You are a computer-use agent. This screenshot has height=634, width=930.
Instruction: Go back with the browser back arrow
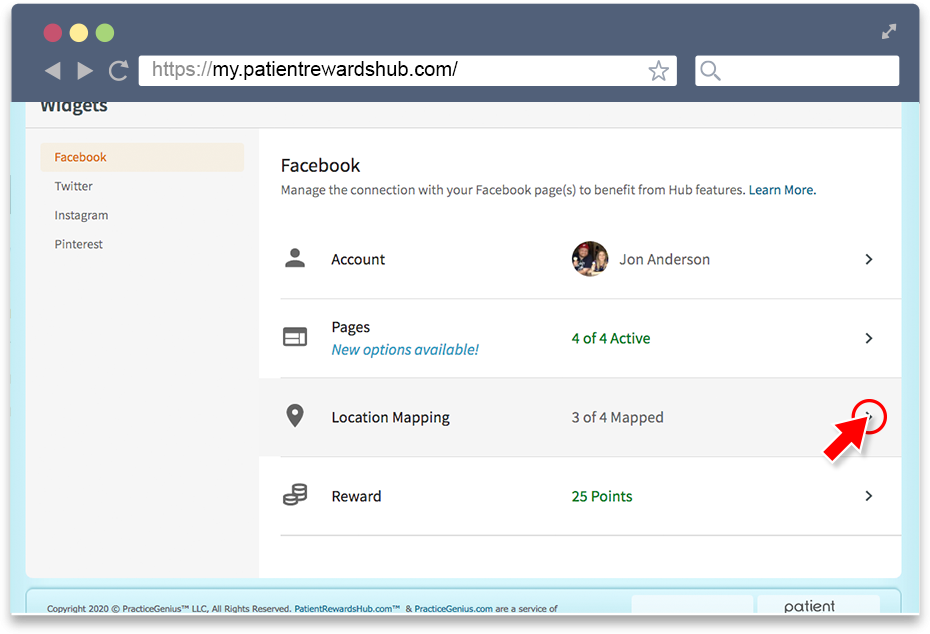[53, 71]
